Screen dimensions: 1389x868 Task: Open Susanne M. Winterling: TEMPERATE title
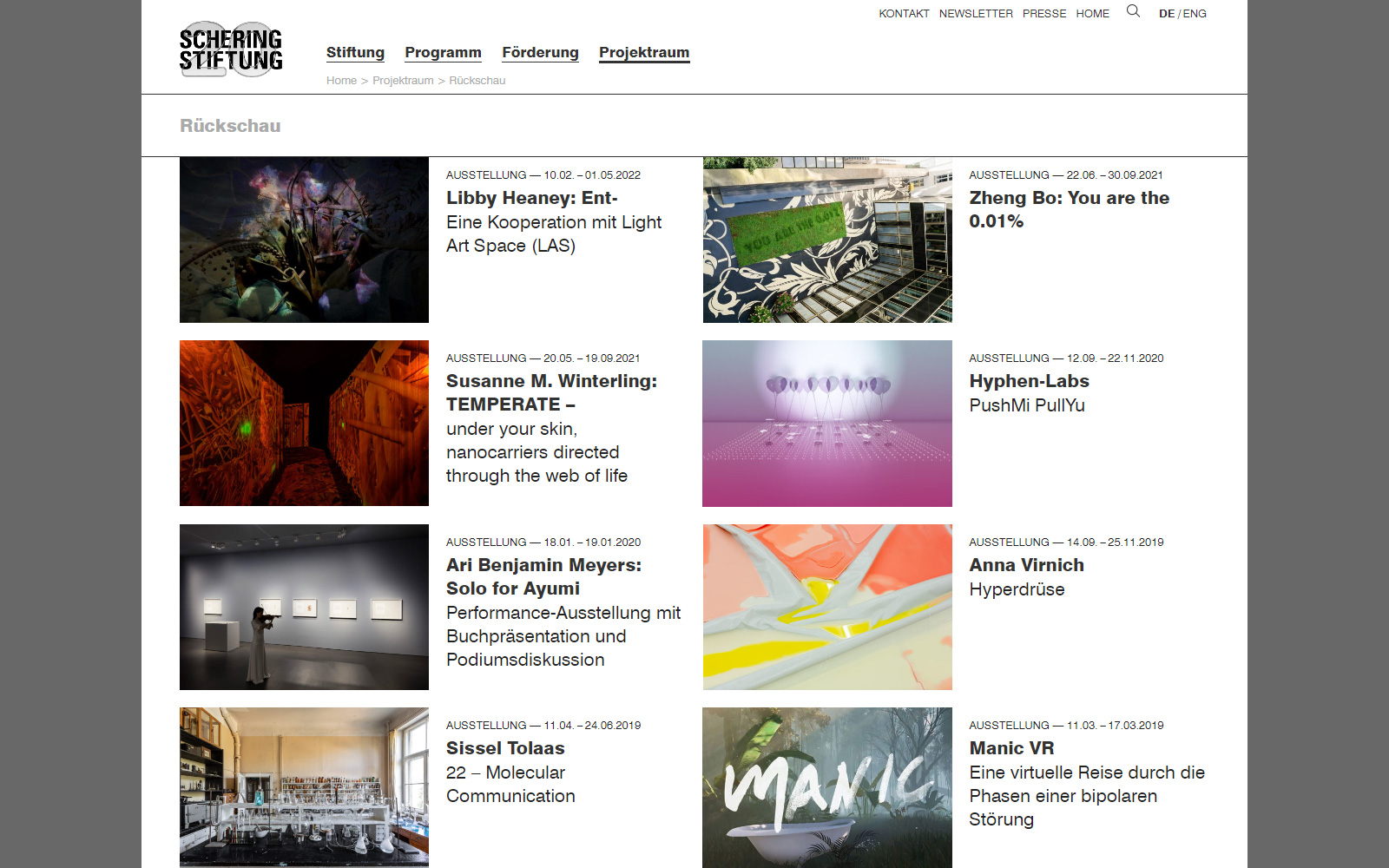click(x=551, y=392)
